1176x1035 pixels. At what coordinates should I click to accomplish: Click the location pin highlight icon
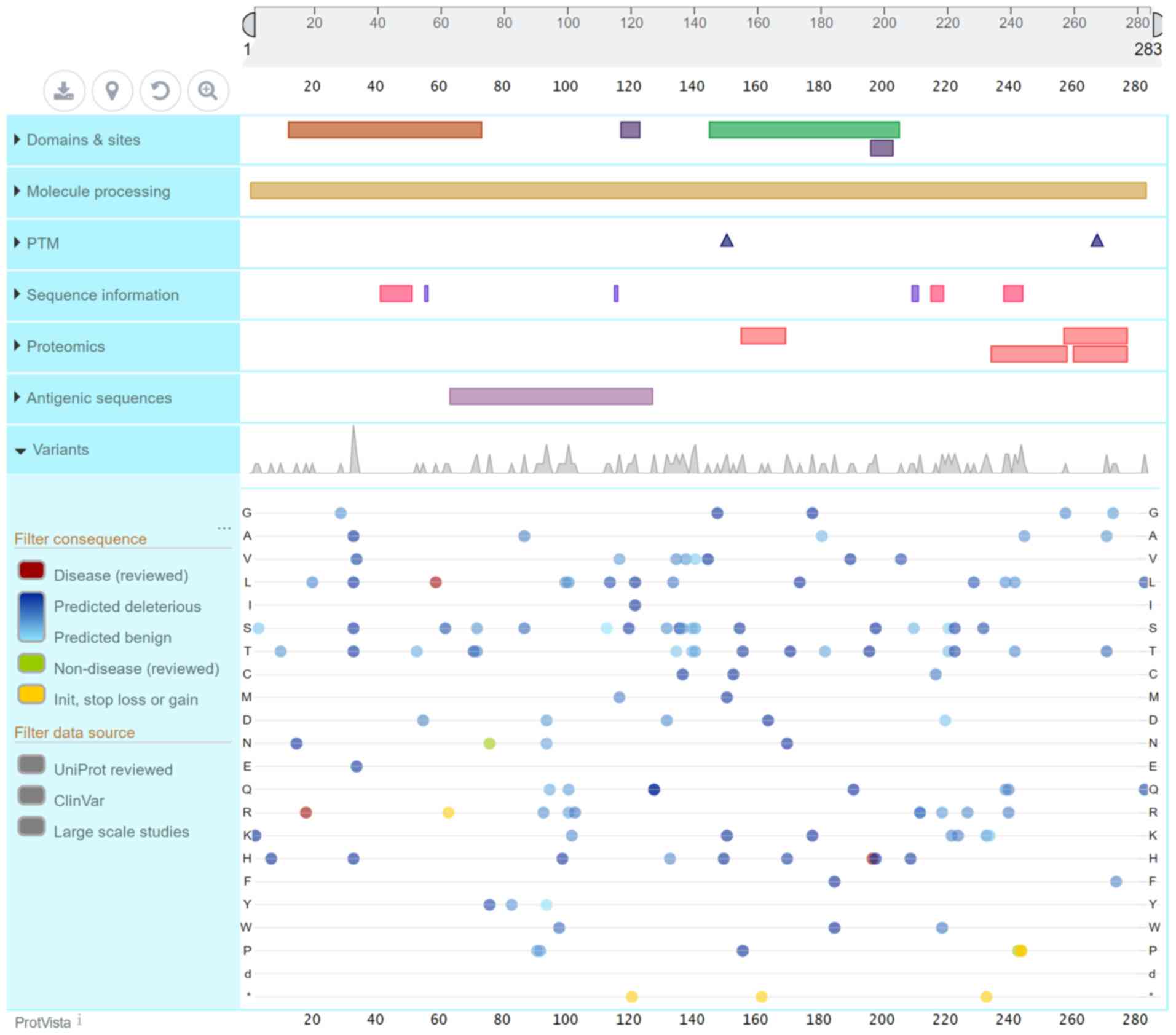pos(112,91)
